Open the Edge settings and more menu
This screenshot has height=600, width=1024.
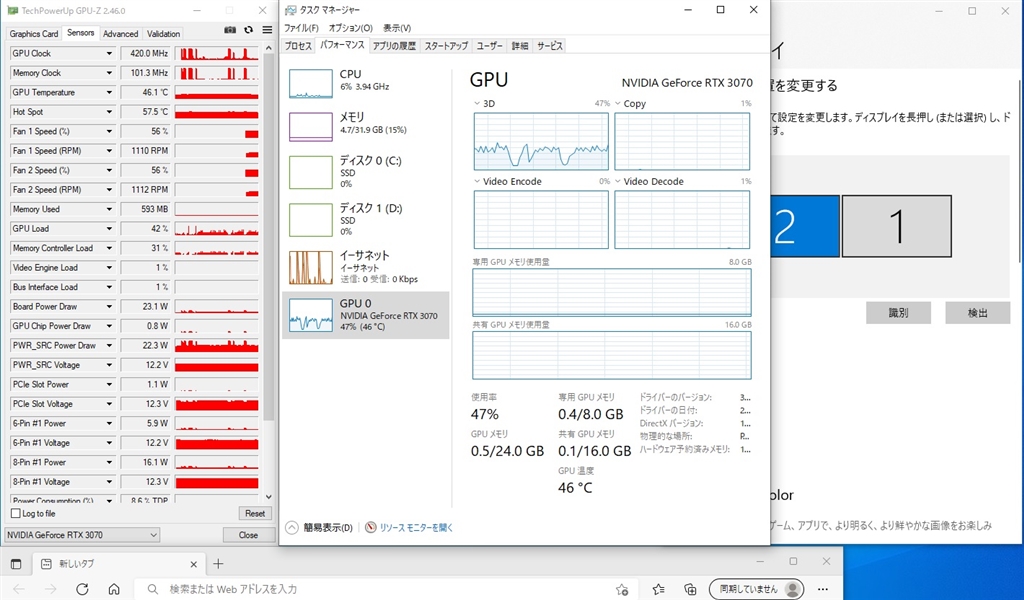click(x=823, y=590)
